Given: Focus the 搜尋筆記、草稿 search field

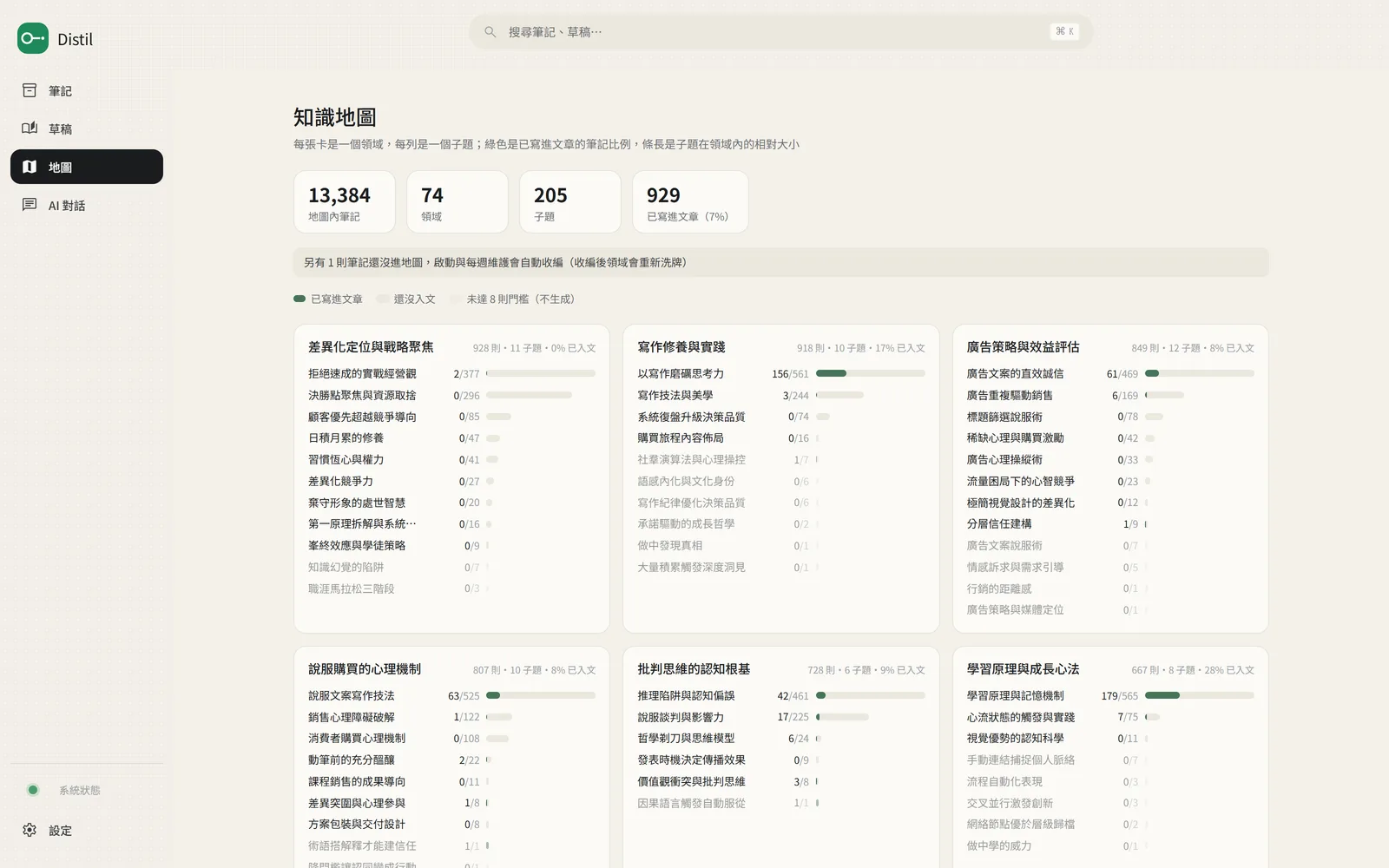Looking at the screenshot, I should click(781, 32).
